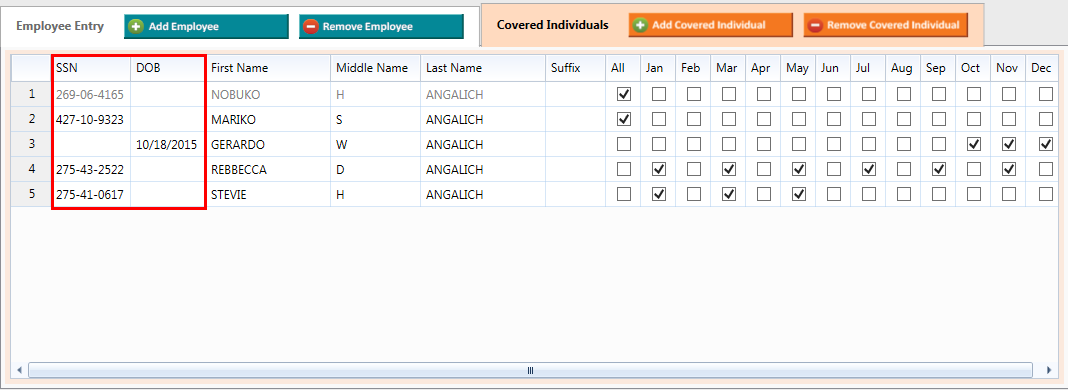Click the Remove Covered Individual button

pyautogui.click(x=885, y=25)
